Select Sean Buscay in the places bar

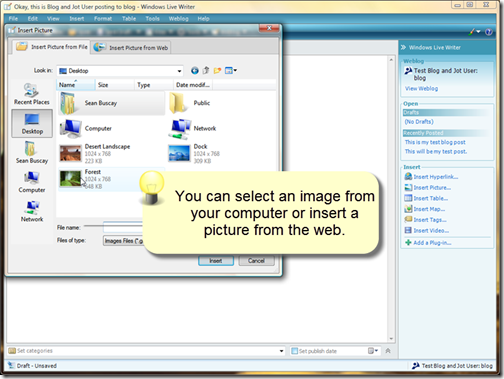pos(32,152)
